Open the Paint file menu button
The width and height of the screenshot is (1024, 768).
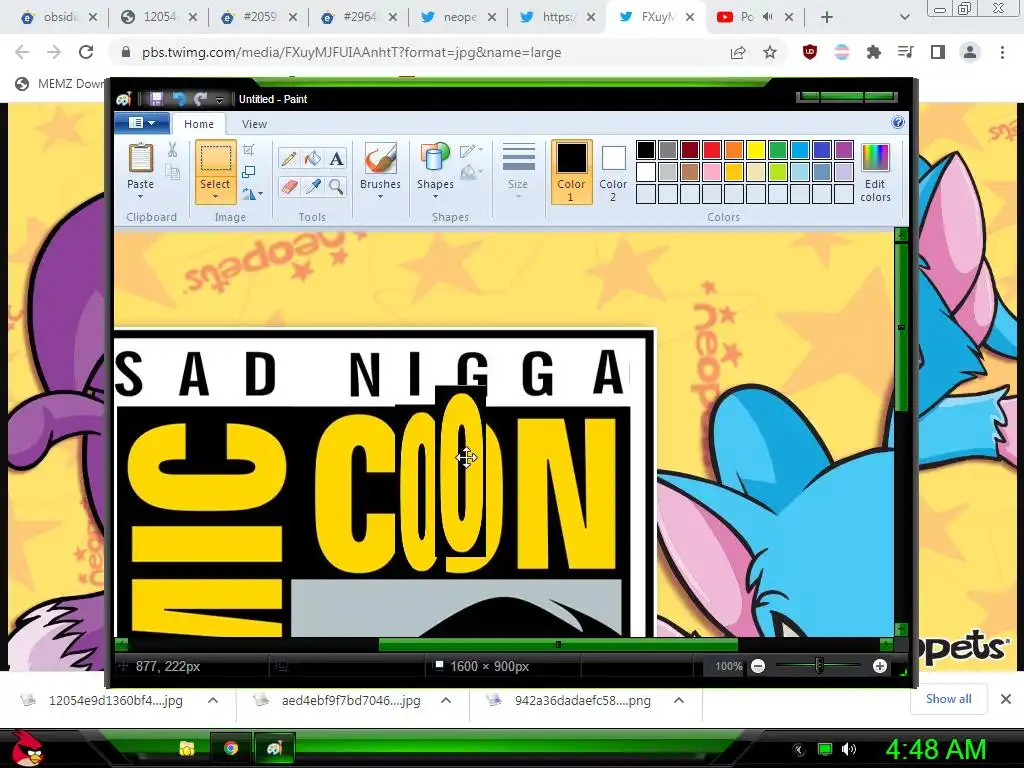[142, 123]
